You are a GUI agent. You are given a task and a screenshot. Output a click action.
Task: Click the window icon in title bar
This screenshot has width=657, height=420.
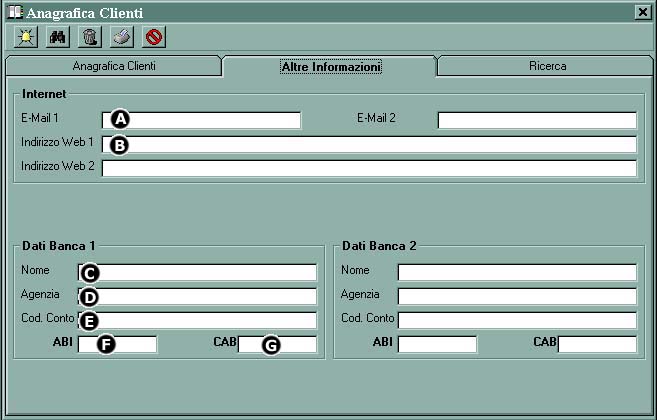(x=15, y=12)
